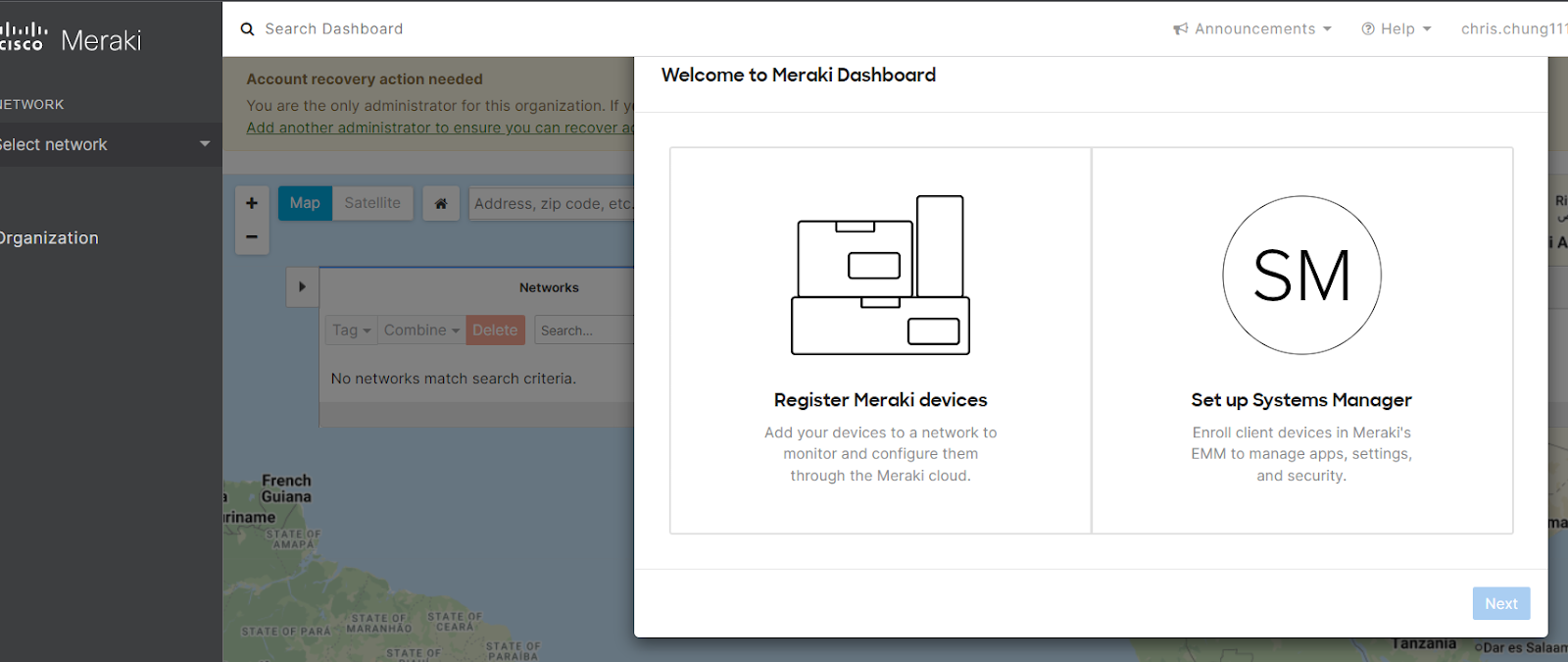
Task: Open the add another administrator link
Action: tap(440, 127)
